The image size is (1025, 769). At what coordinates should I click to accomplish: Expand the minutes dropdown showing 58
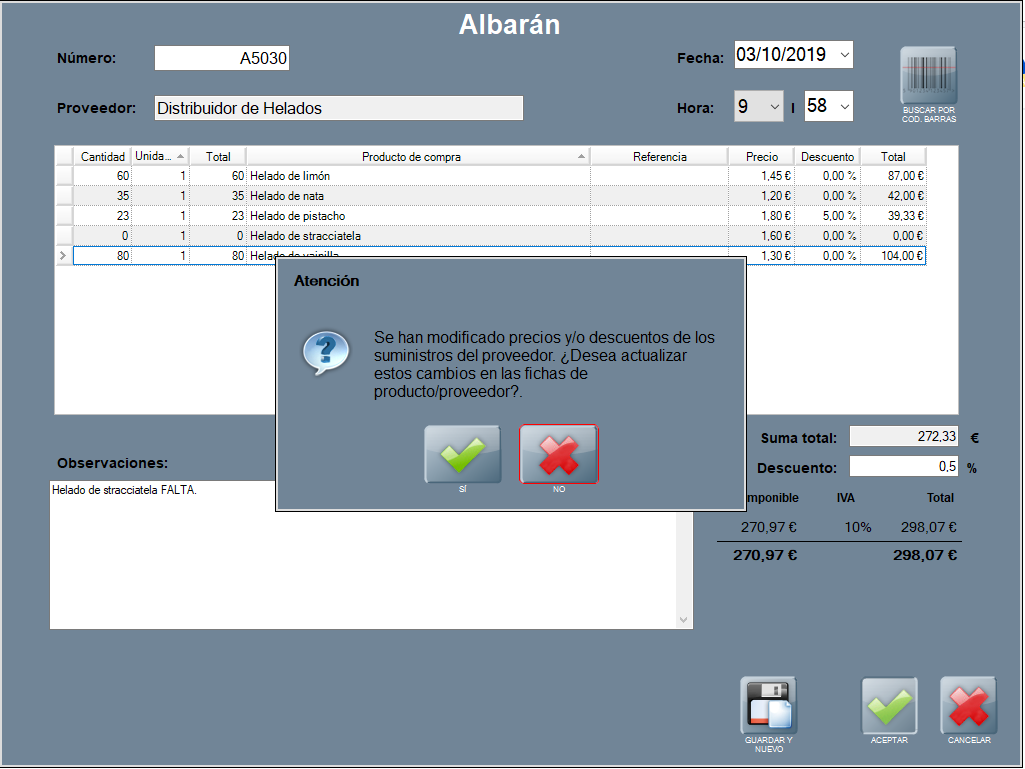tap(842, 106)
